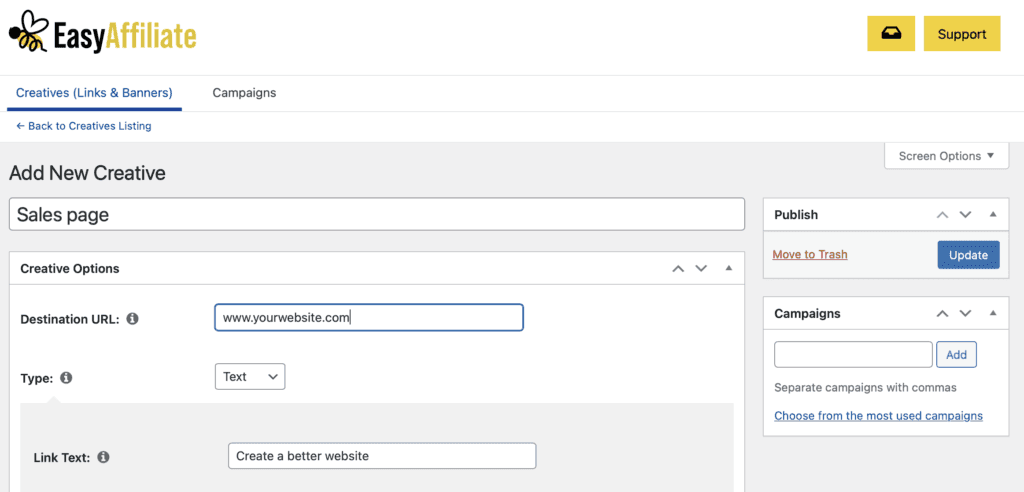
Task: Collapse the Creative Options panel
Action: coord(728,268)
